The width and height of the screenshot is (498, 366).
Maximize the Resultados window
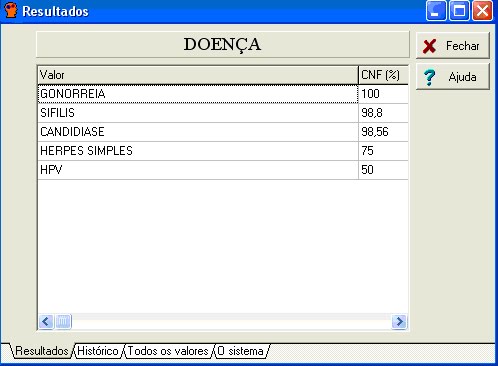459,11
